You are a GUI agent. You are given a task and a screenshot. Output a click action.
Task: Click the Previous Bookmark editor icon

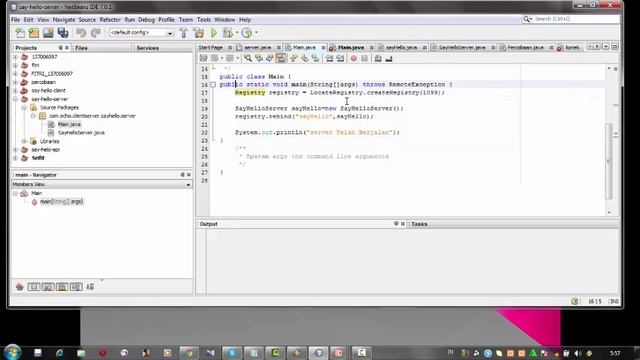point(293,58)
